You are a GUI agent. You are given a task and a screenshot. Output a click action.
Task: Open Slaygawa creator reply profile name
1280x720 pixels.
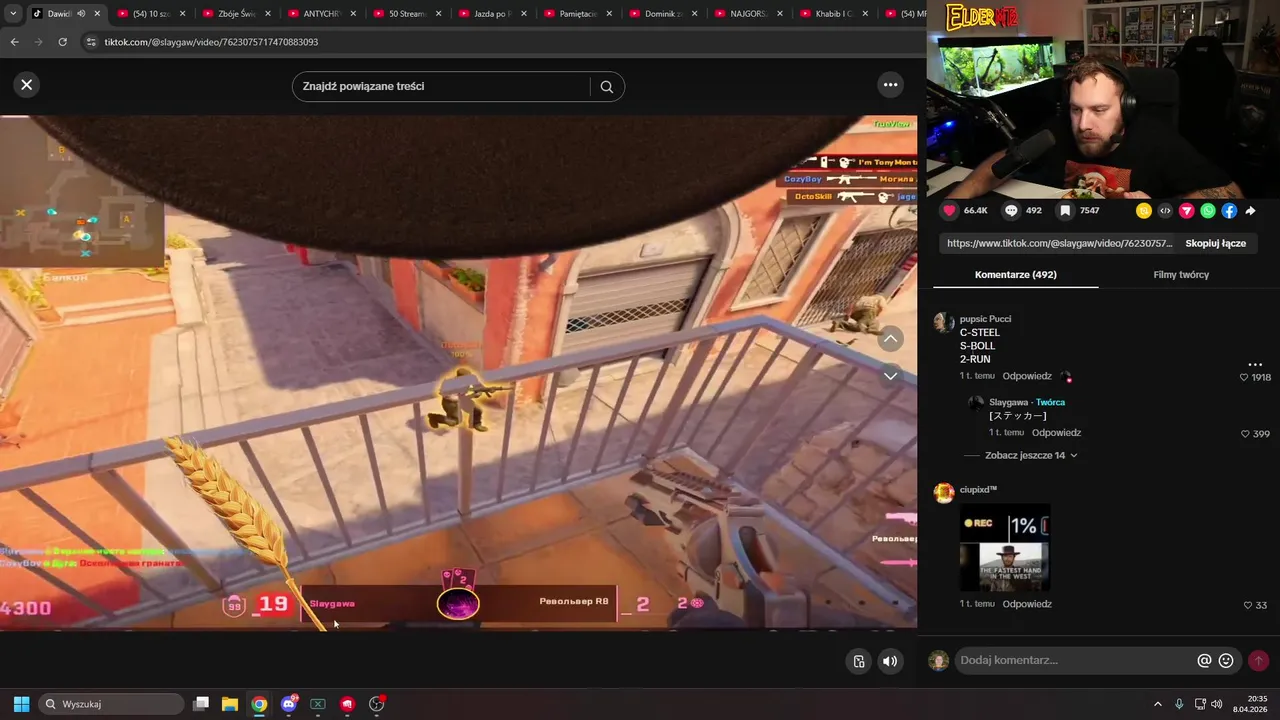(x=1009, y=402)
